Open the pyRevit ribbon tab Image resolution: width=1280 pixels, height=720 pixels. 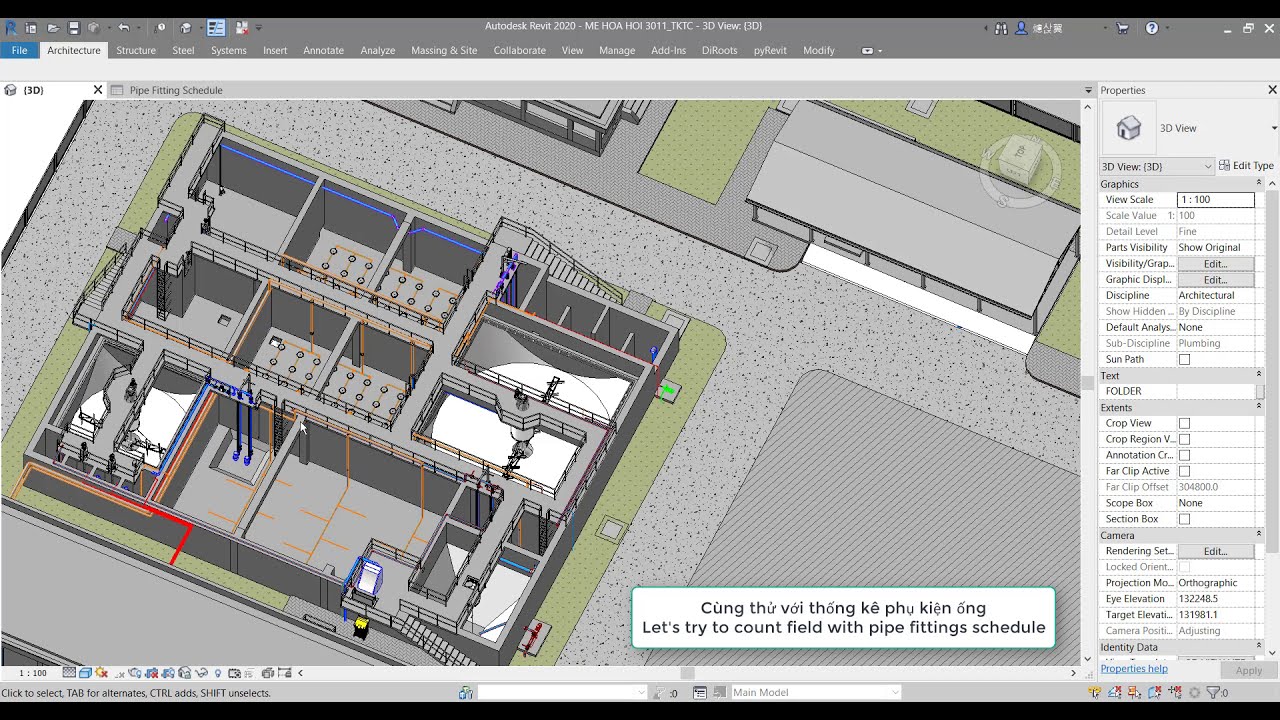coord(770,50)
